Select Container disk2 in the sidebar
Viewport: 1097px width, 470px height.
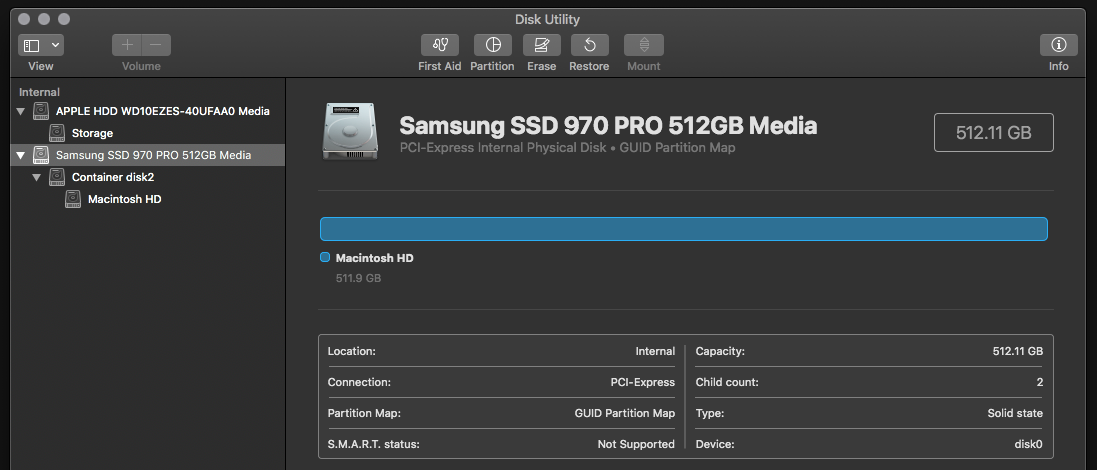[x=112, y=177]
